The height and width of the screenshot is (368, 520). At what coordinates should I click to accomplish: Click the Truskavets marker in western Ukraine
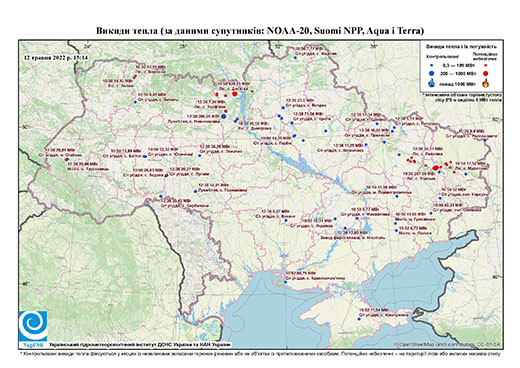(x=67, y=160)
